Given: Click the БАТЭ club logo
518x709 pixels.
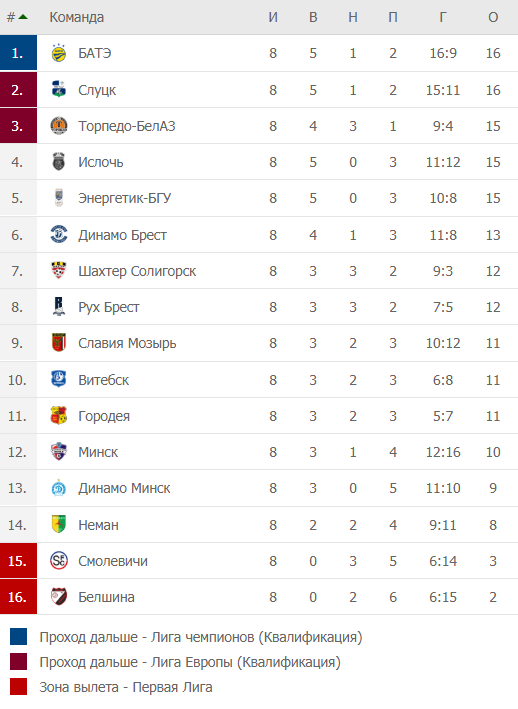Looking at the screenshot, I should pyautogui.click(x=59, y=53).
